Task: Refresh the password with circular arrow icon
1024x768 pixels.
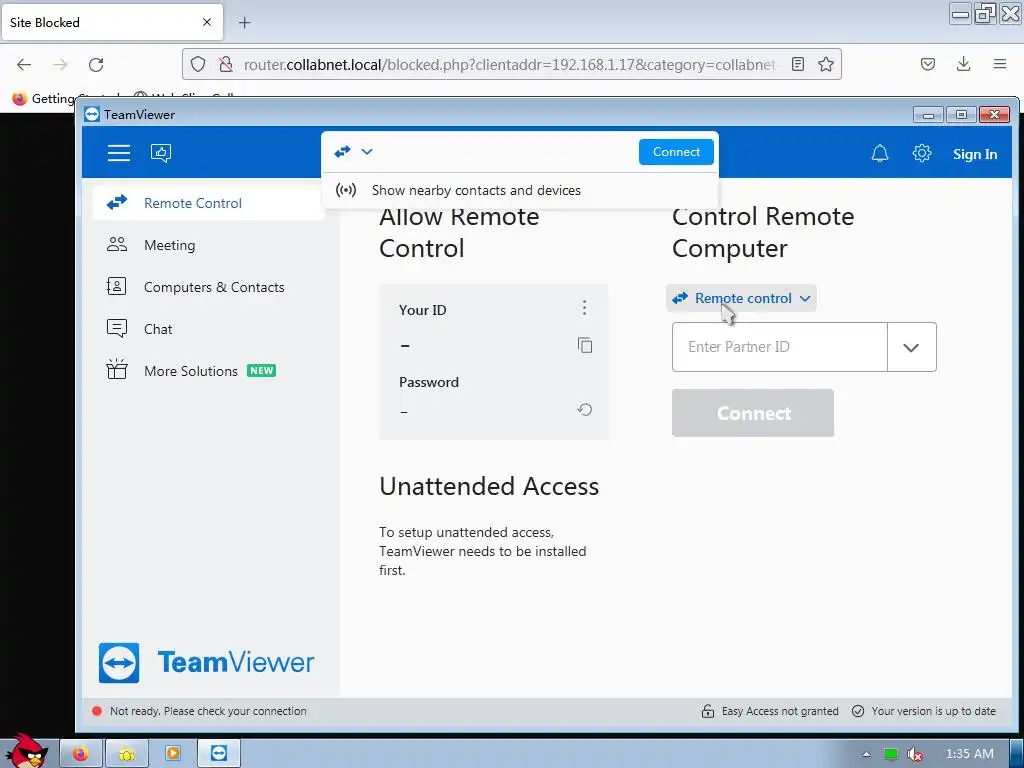Action: tap(584, 409)
